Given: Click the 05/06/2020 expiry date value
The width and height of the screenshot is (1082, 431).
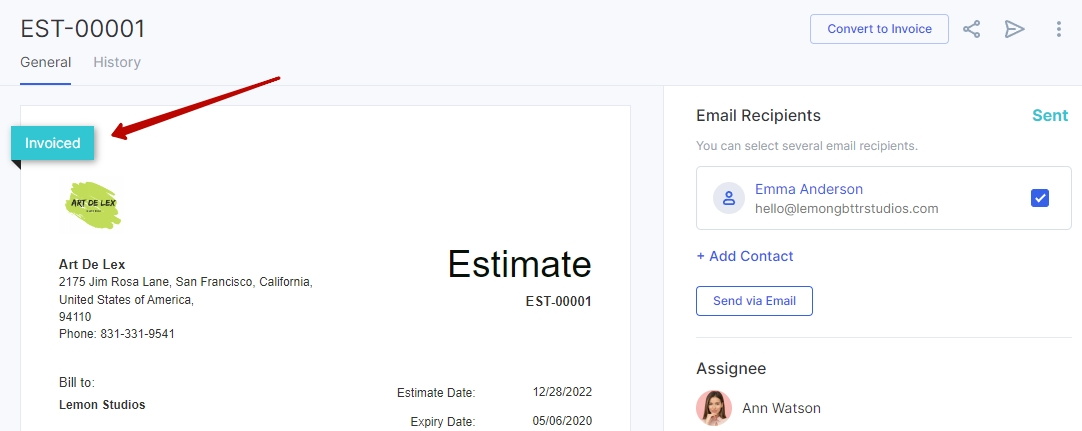Looking at the screenshot, I should point(562,421).
